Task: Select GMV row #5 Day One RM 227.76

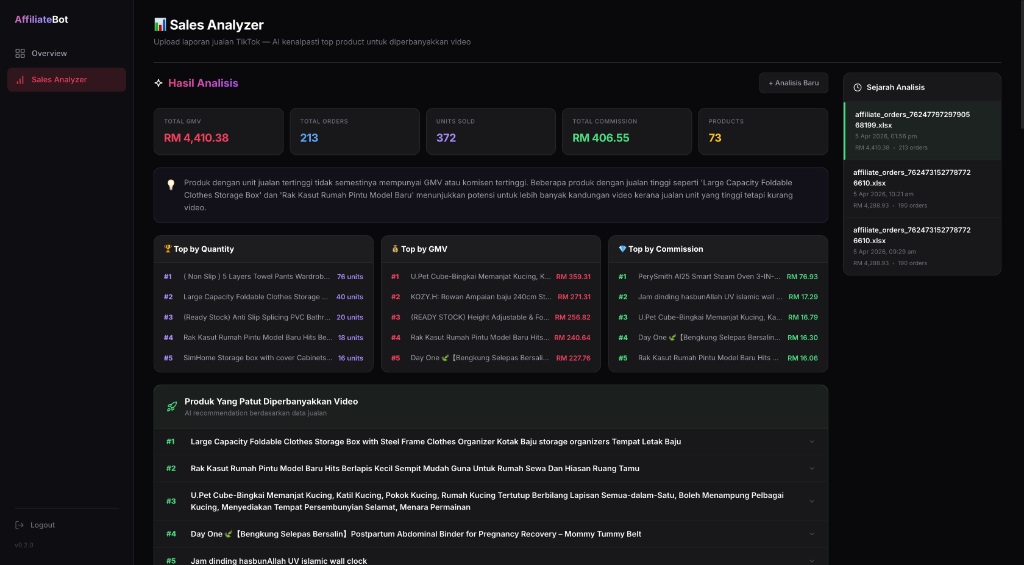Action: (490, 358)
